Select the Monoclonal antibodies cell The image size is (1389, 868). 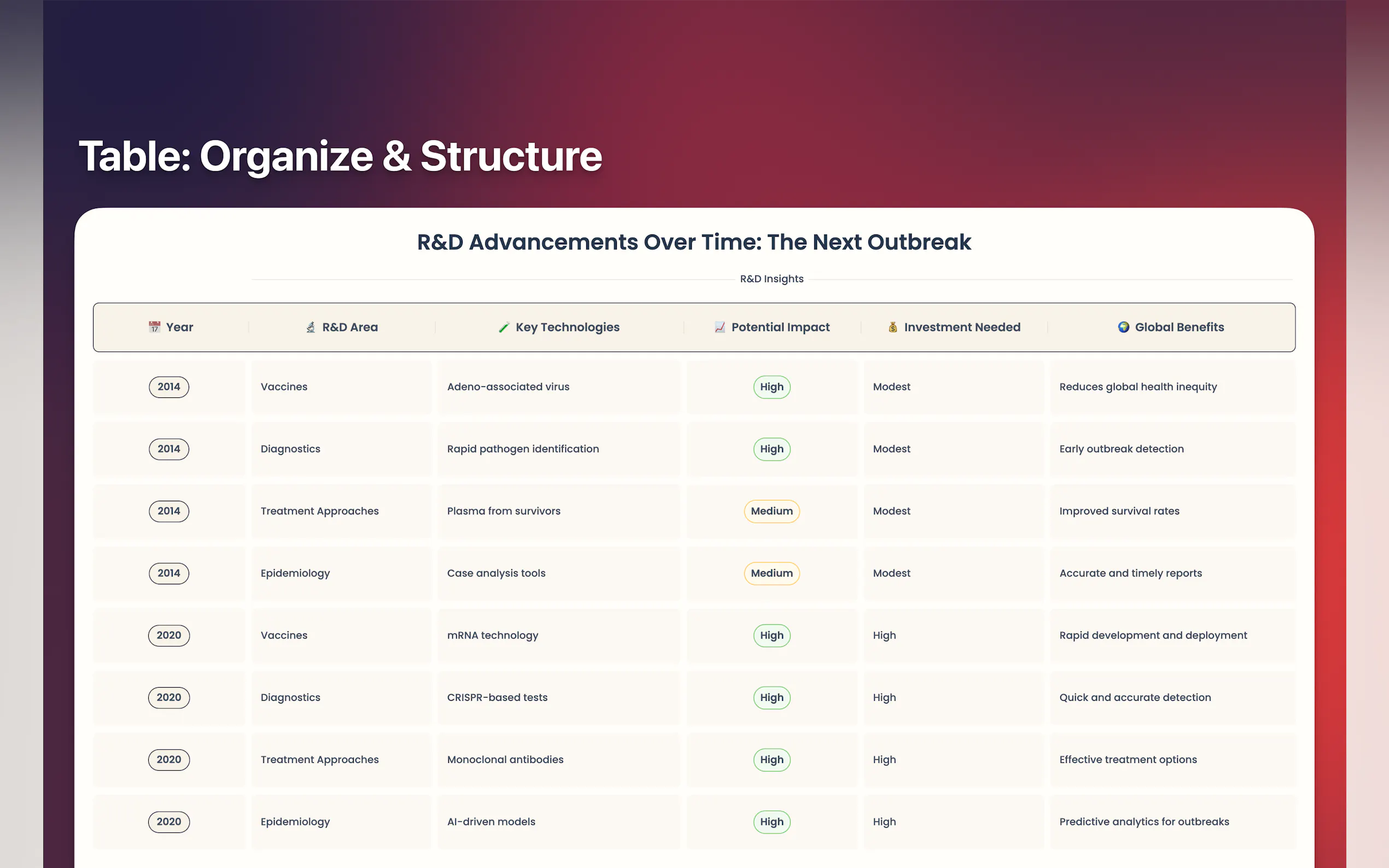[x=505, y=760]
